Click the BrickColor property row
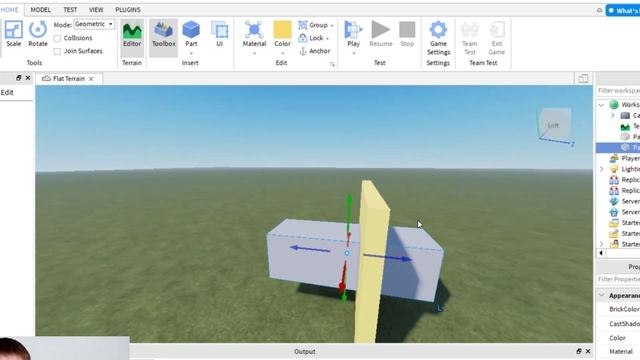 click(618, 309)
